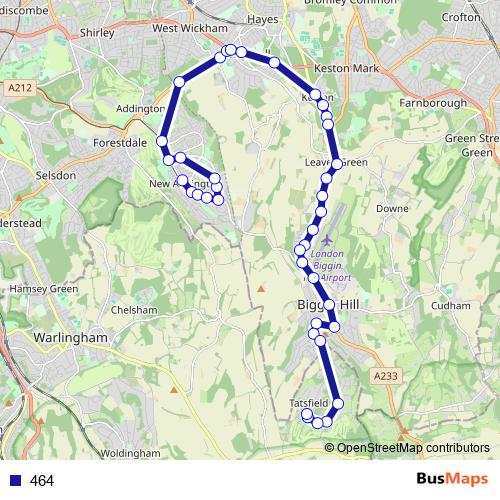500x500 pixels.
Task: Click the Hamsey Green place label
Action: (x=44, y=289)
